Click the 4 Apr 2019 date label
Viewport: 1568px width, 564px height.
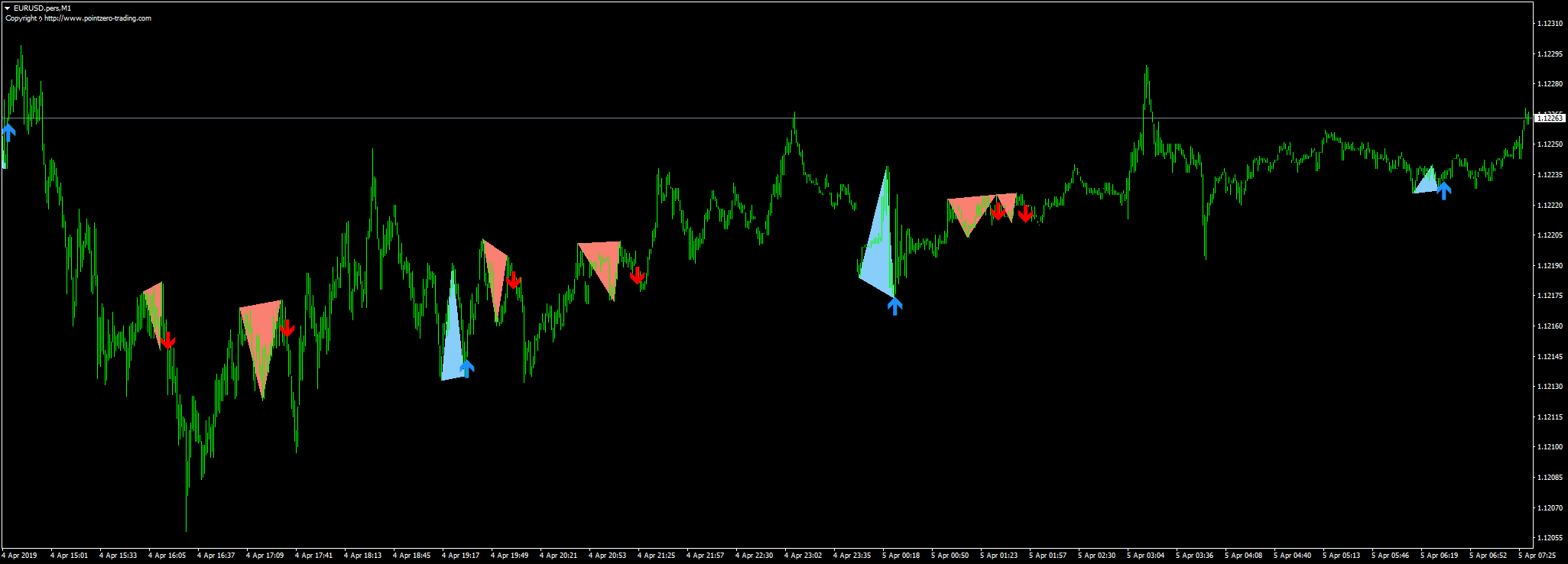(x=20, y=556)
